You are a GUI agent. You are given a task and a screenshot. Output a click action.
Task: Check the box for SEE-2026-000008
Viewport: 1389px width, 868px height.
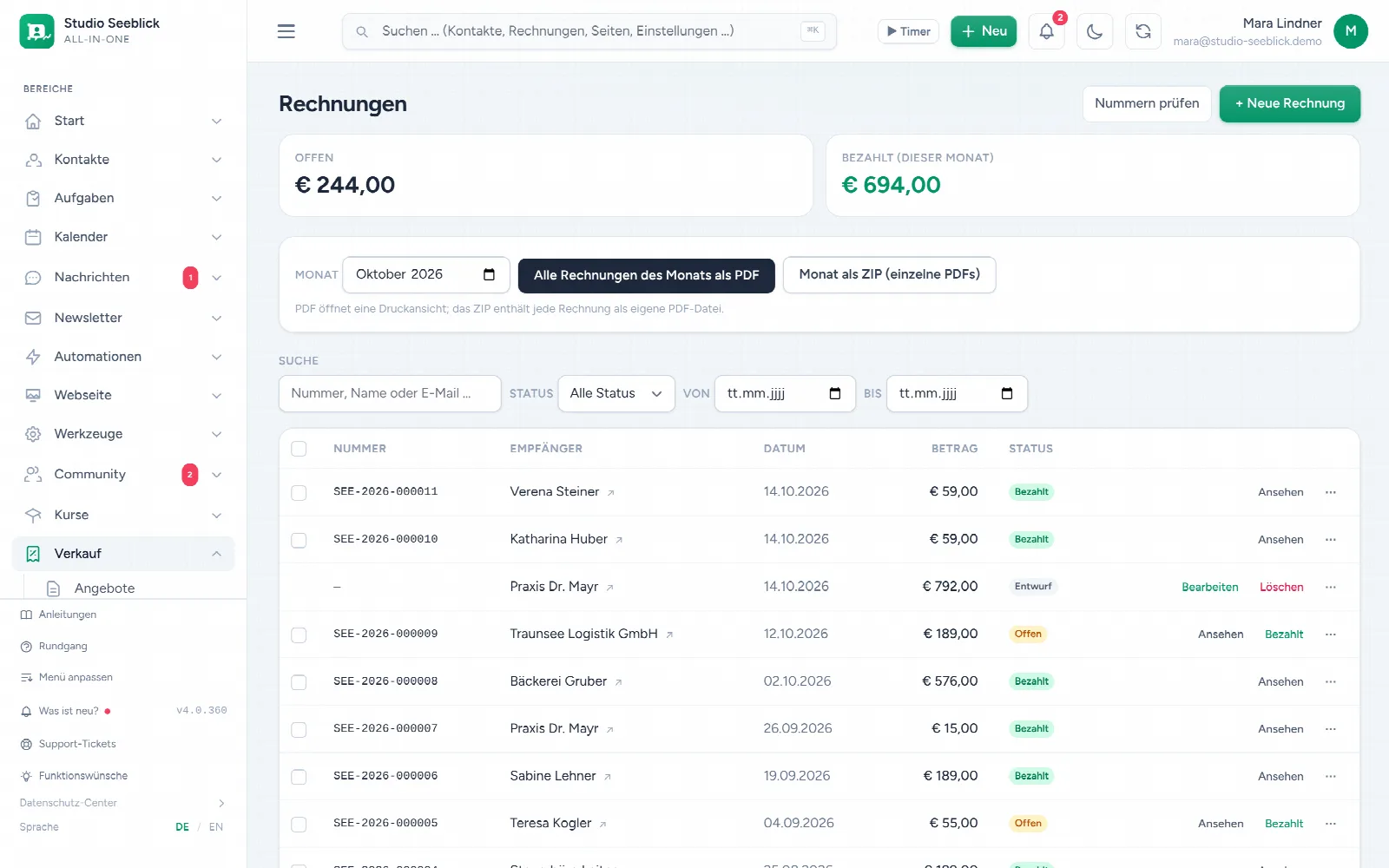tap(299, 682)
